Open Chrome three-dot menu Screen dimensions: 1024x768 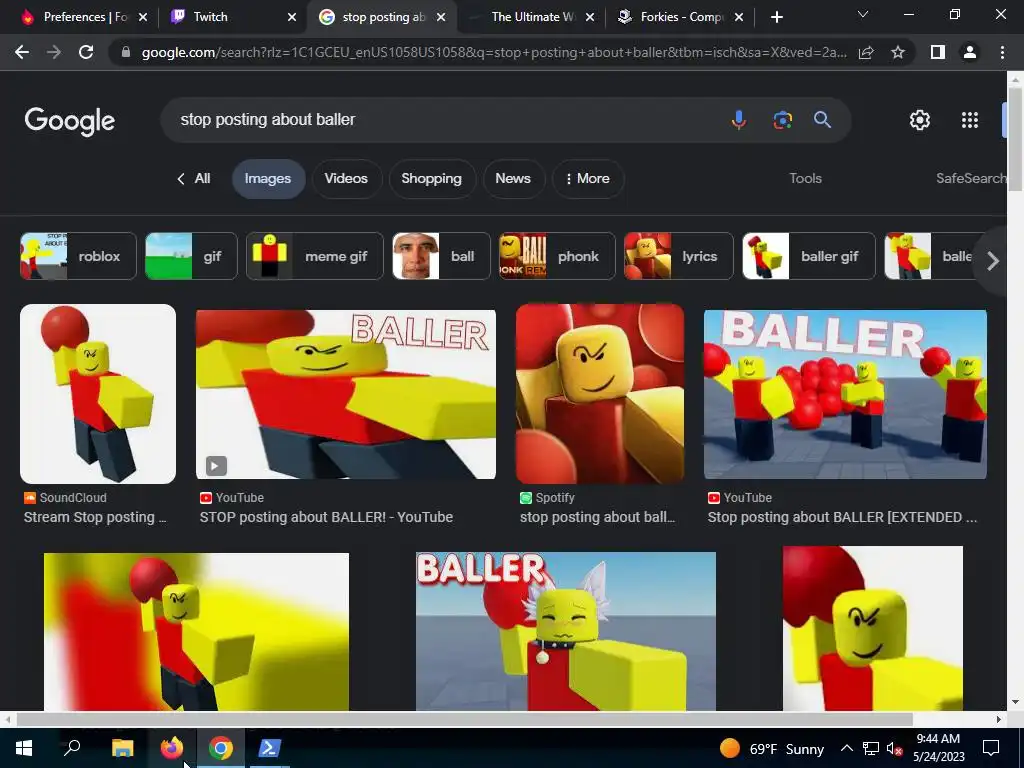pyautogui.click(x=1002, y=52)
